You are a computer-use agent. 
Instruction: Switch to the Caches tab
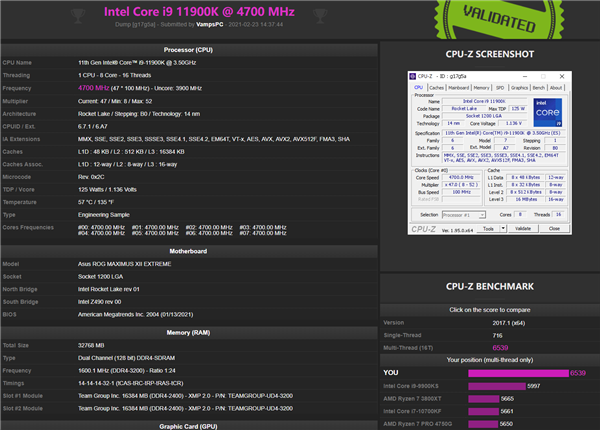tap(437, 87)
